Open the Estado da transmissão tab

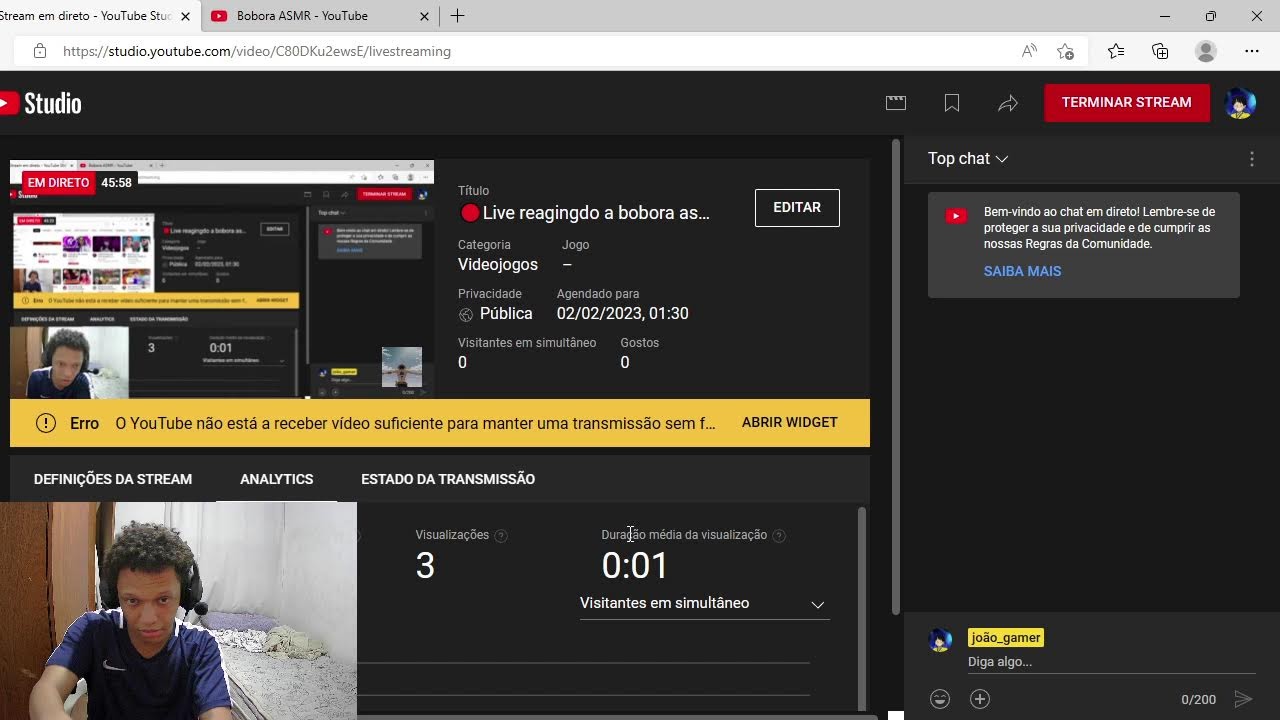pyautogui.click(x=448, y=479)
